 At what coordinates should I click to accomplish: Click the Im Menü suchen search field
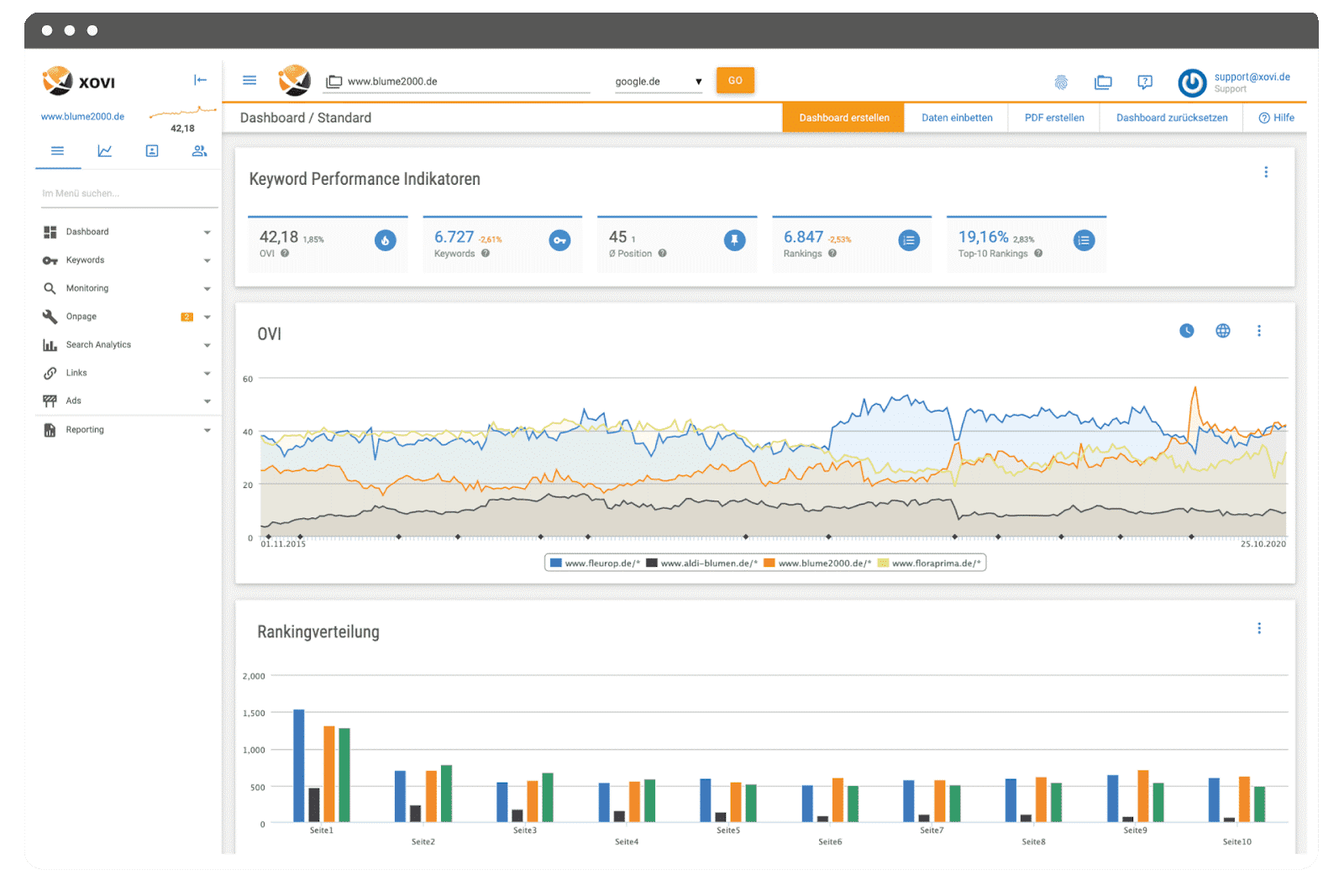click(x=129, y=194)
